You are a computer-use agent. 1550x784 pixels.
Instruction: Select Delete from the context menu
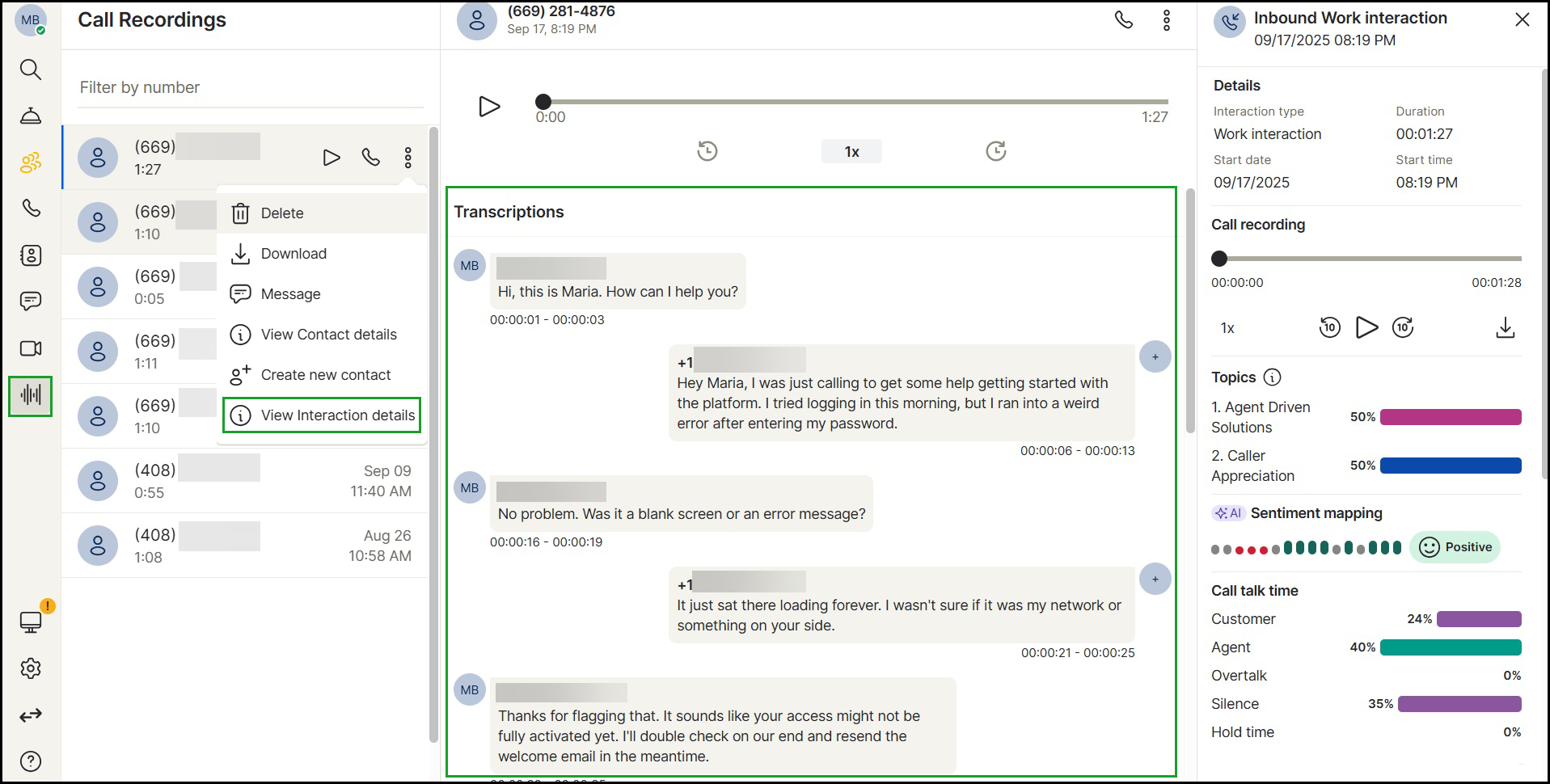click(x=282, y=213)
